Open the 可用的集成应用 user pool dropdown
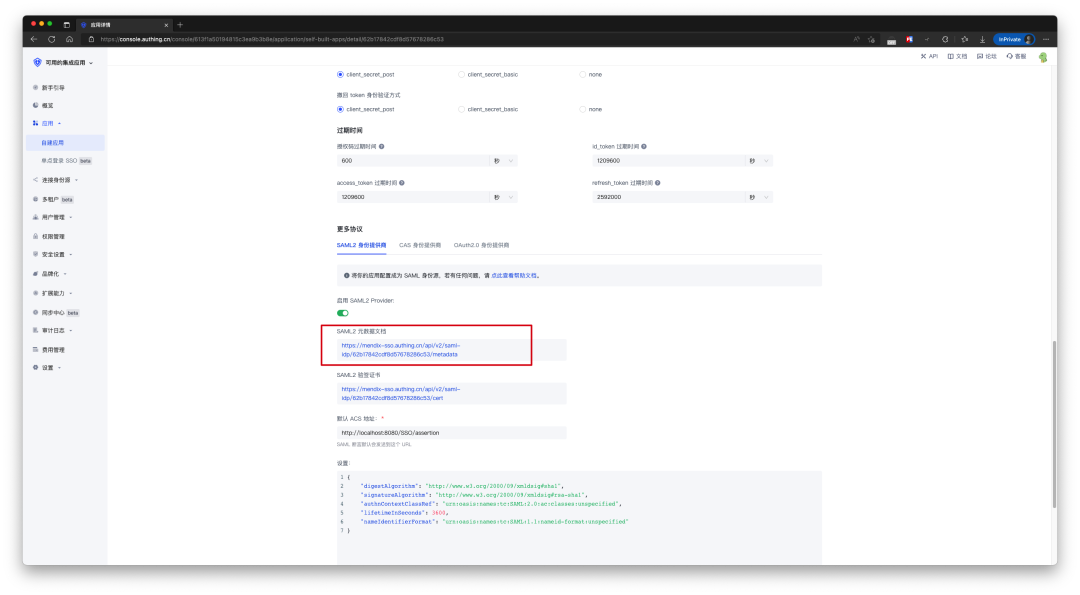 (63, 63)
